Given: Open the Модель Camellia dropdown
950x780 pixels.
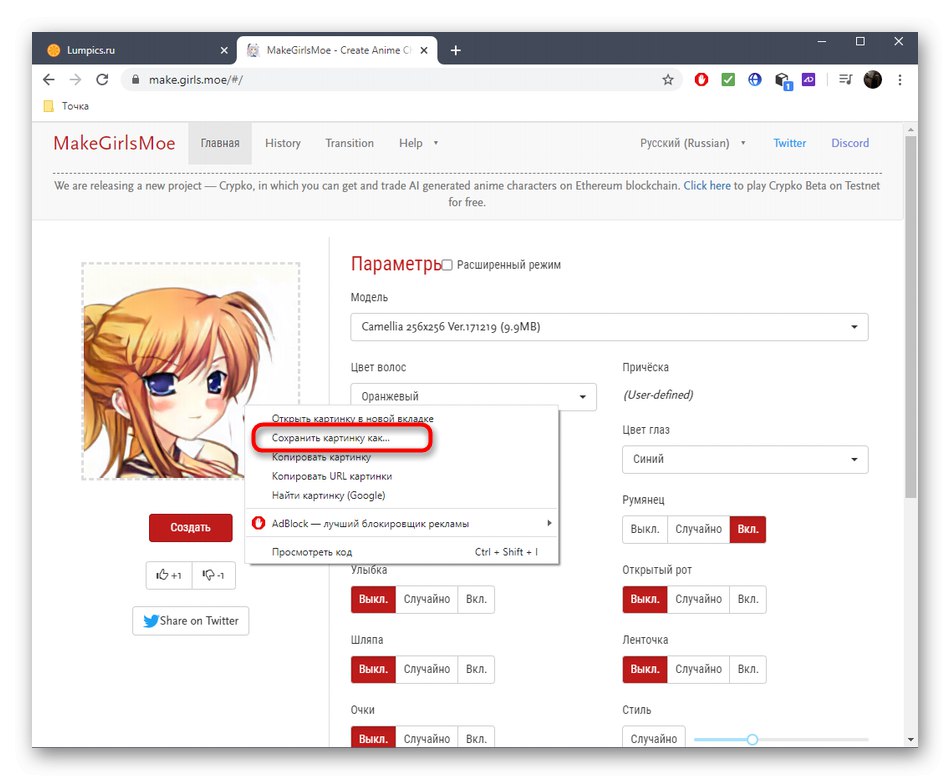Looking at the screenshot, I should tap(609, 327).
